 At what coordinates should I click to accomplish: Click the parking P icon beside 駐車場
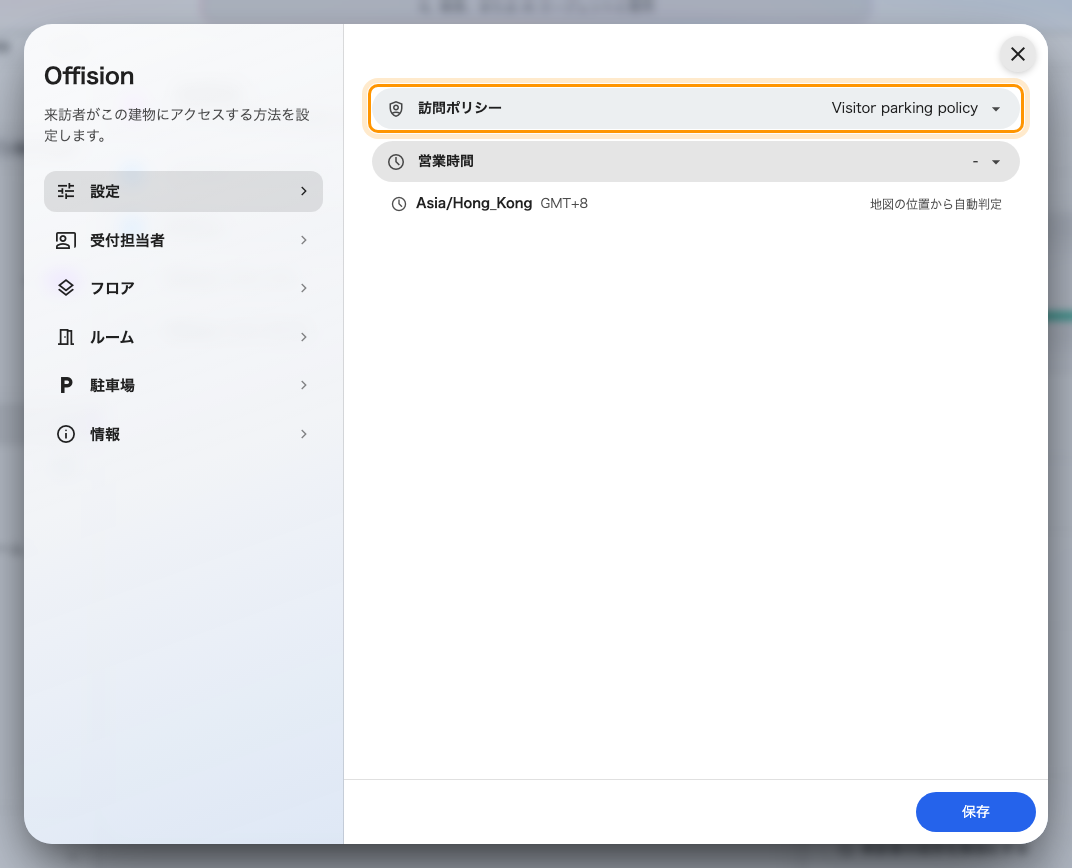click(x=66, y=385)
